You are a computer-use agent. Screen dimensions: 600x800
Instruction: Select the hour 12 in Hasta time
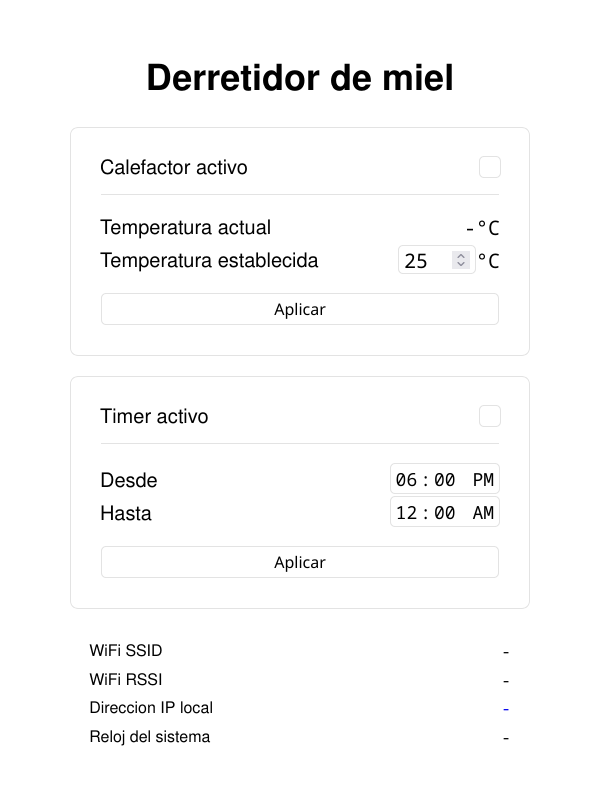(x=407, y=513)
